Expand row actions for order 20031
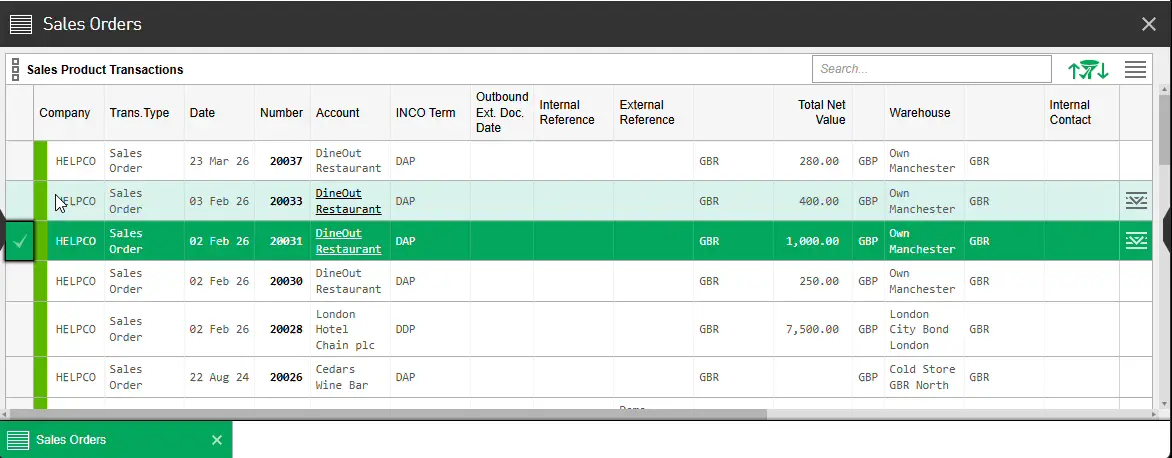The width and height of the screenshot is (1172, 458). (x=1135, y=241)
